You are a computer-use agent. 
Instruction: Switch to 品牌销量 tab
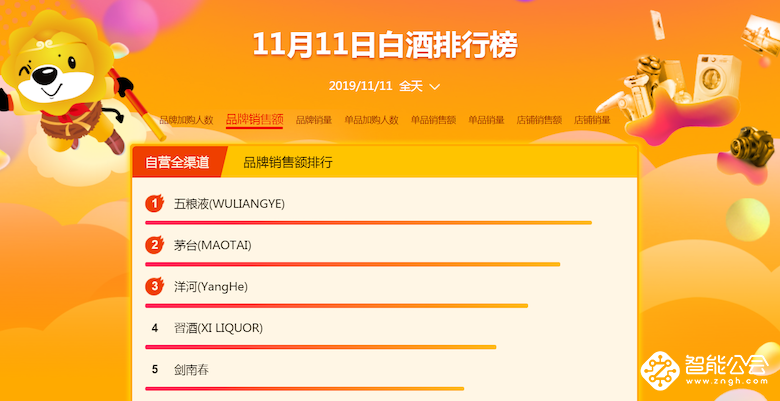314,120
